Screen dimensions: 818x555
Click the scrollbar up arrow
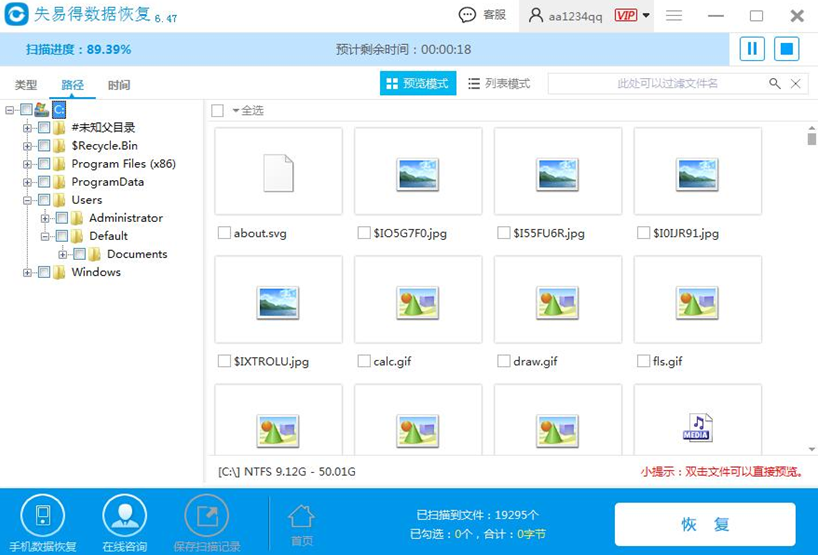pyautogui.click(x=811, y=128)
